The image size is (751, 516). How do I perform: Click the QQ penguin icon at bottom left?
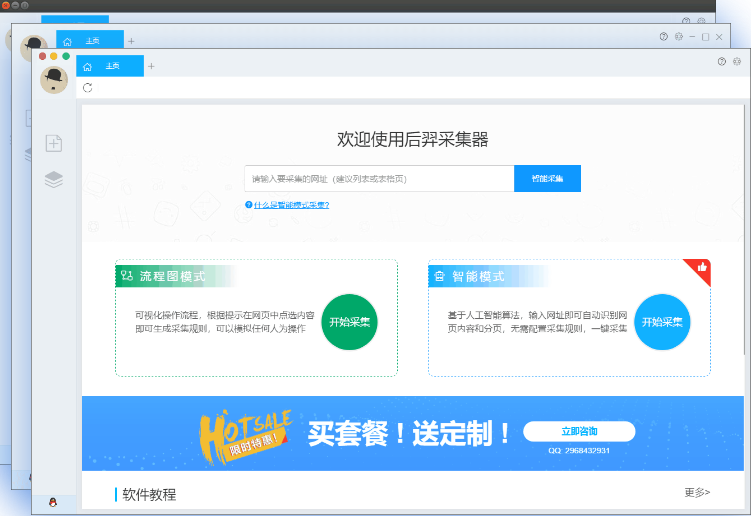53,502
